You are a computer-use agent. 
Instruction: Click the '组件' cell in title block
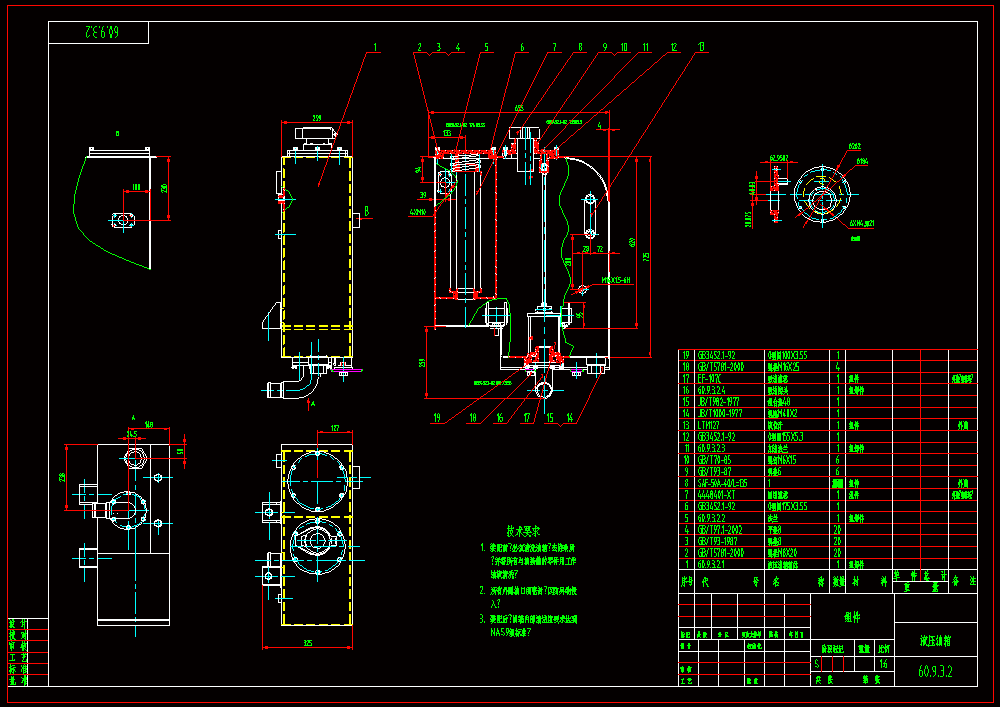pos(852,618)
